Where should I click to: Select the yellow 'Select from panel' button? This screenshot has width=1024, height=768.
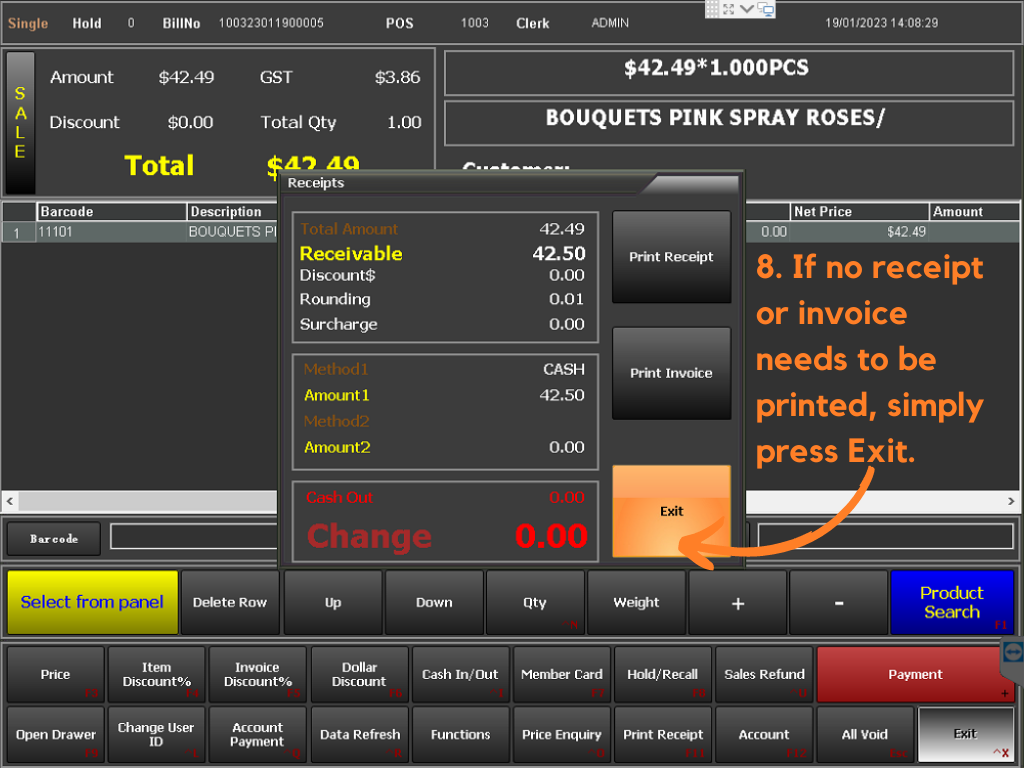point(92,602)
